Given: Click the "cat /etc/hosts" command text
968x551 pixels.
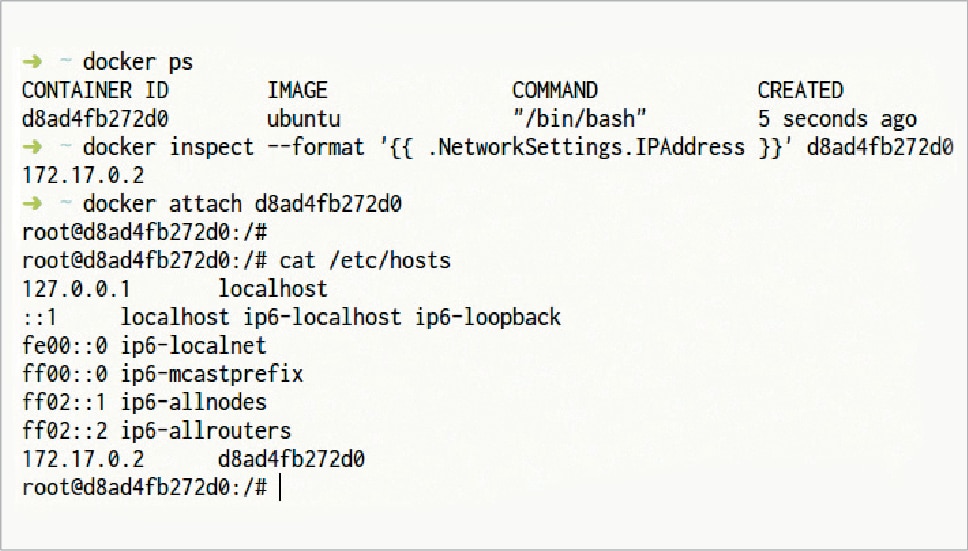Looking at the screenshot, I should [x=365, y=261].
